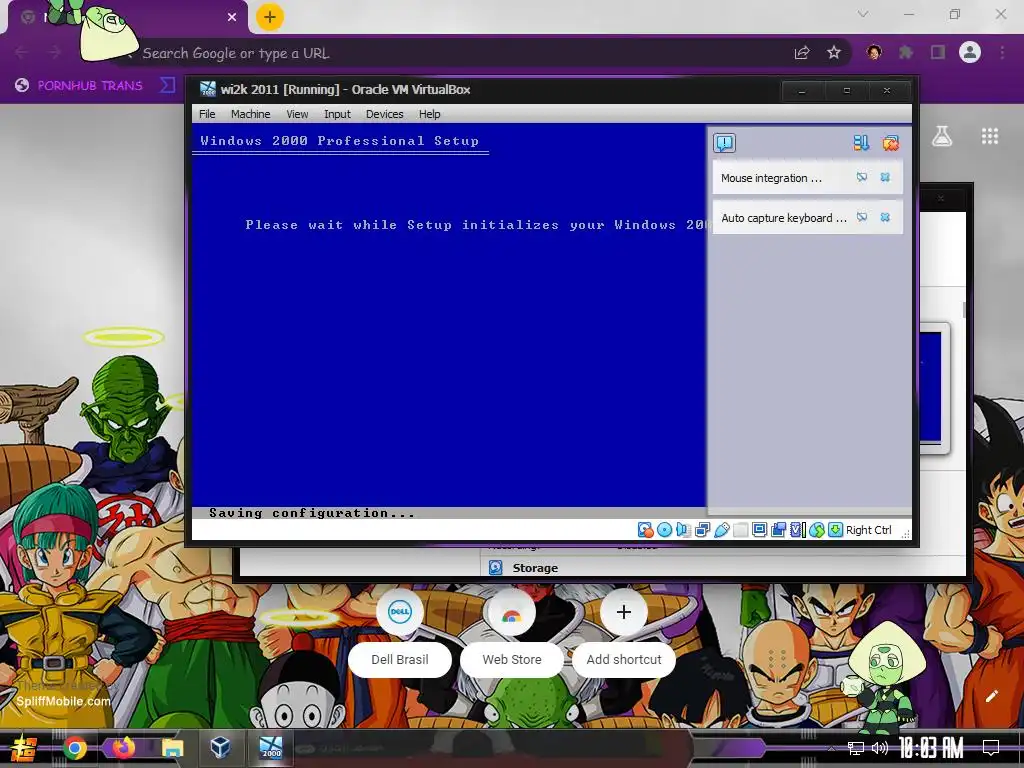1024x768 pixels.
Task: Open the Google apps grid
Action: click(990, 136)
